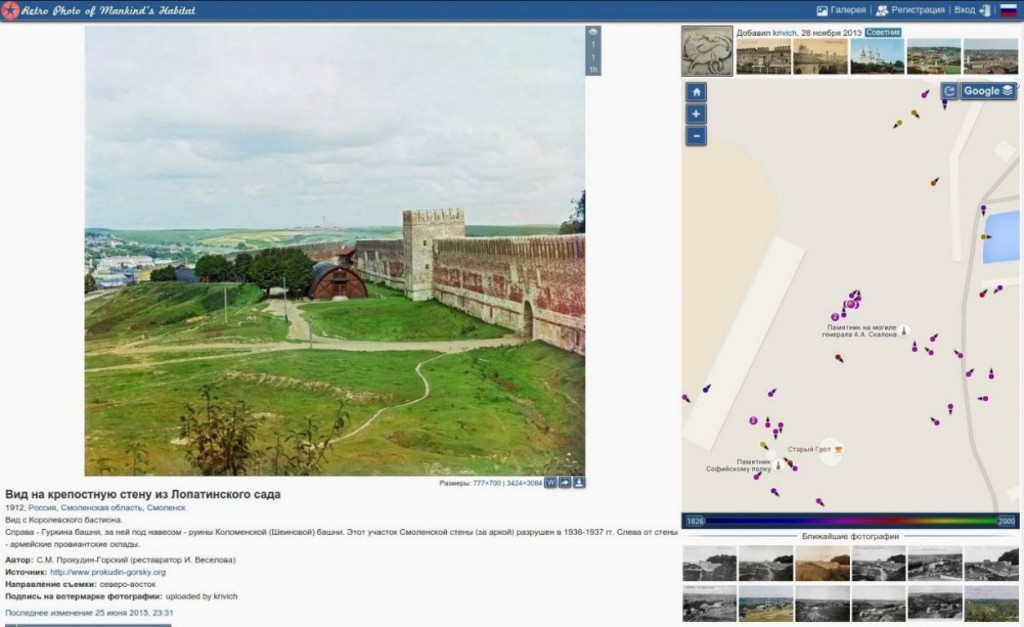Click the W watermark icon under photo
Viewport: 1024px width, 627px height.
551,483
